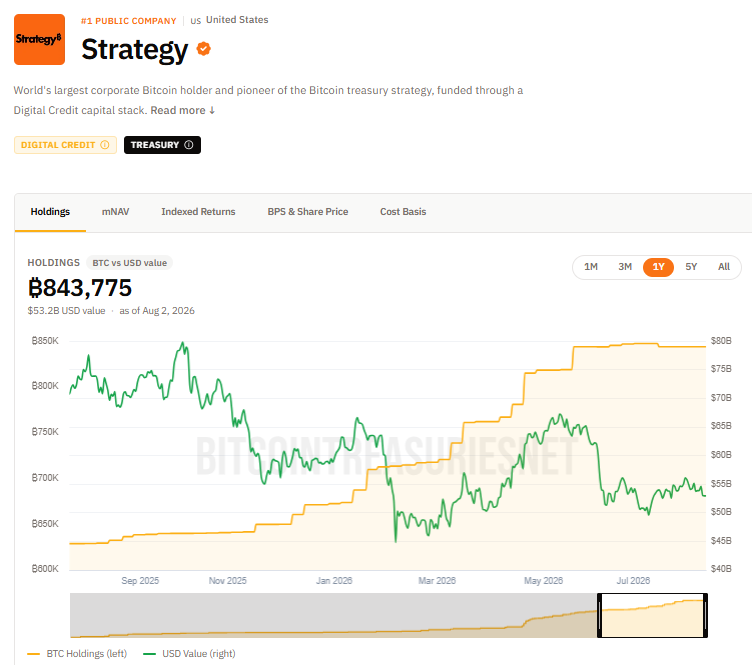Click the Strategy orange logo thumbnail
The width and height of the screenshot is (752, 665).
(x=39, y=39)
